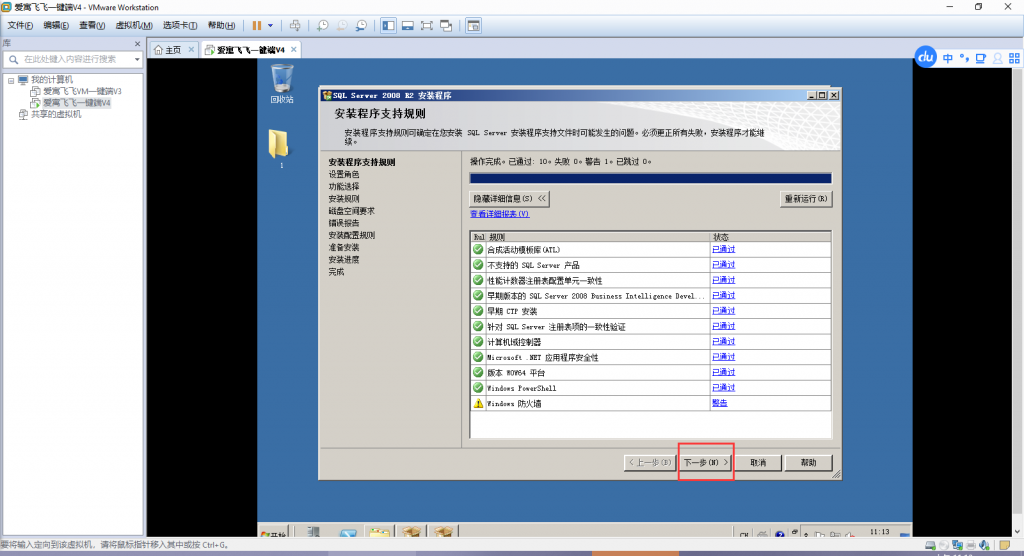The image size is (1024, 556).
Task: Click the 状态 column header
Action: (771, 237)
